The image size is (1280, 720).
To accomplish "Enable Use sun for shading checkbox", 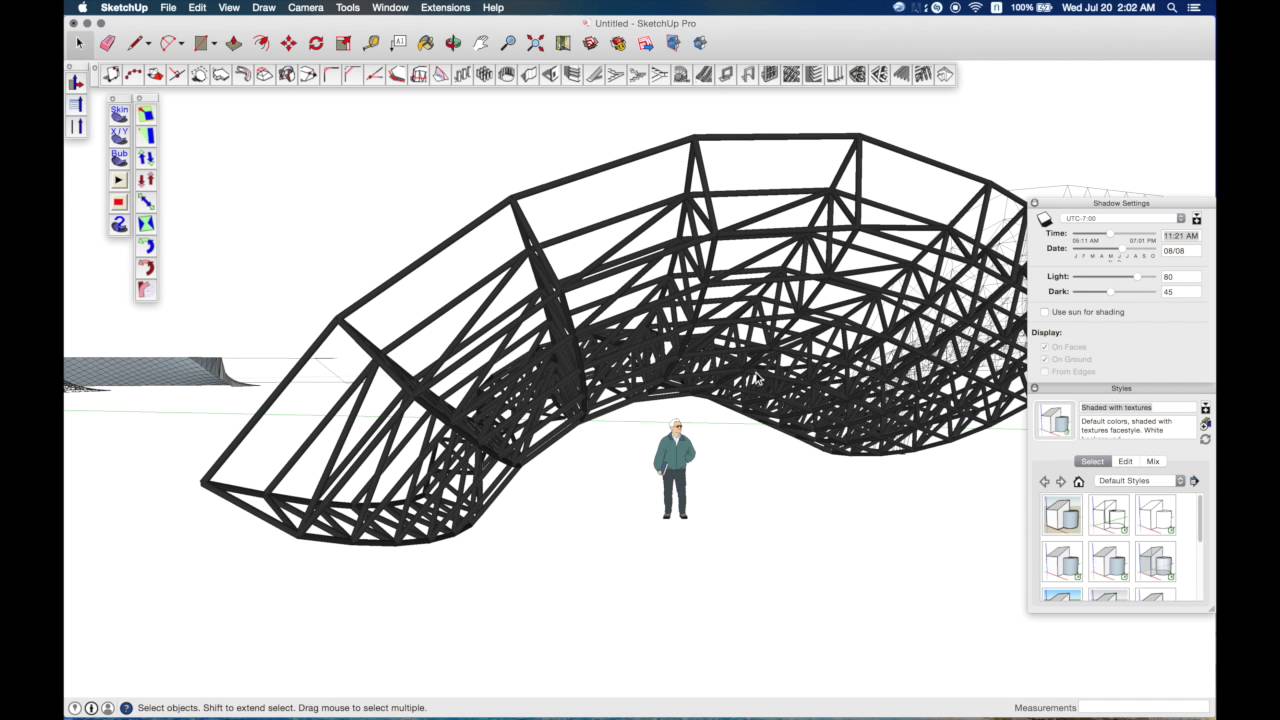I will [x=1045, y=312].
